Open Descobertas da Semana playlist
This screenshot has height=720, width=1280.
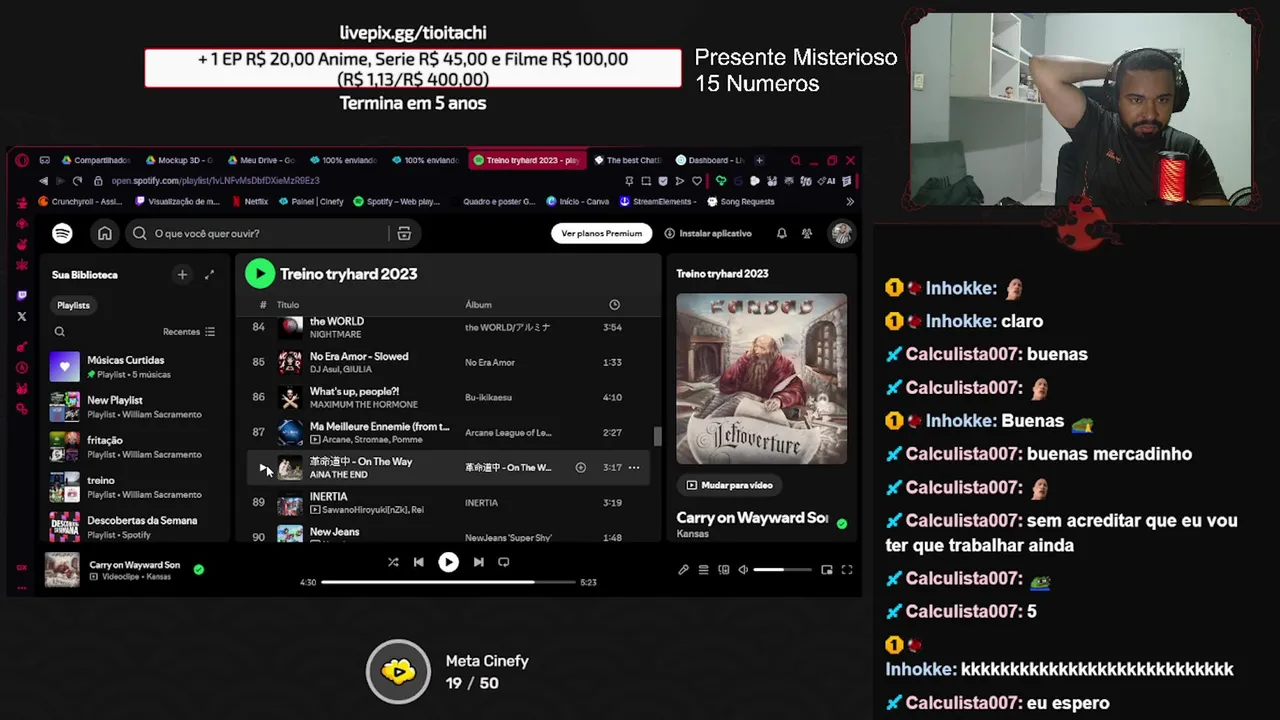tap(135, 526)
